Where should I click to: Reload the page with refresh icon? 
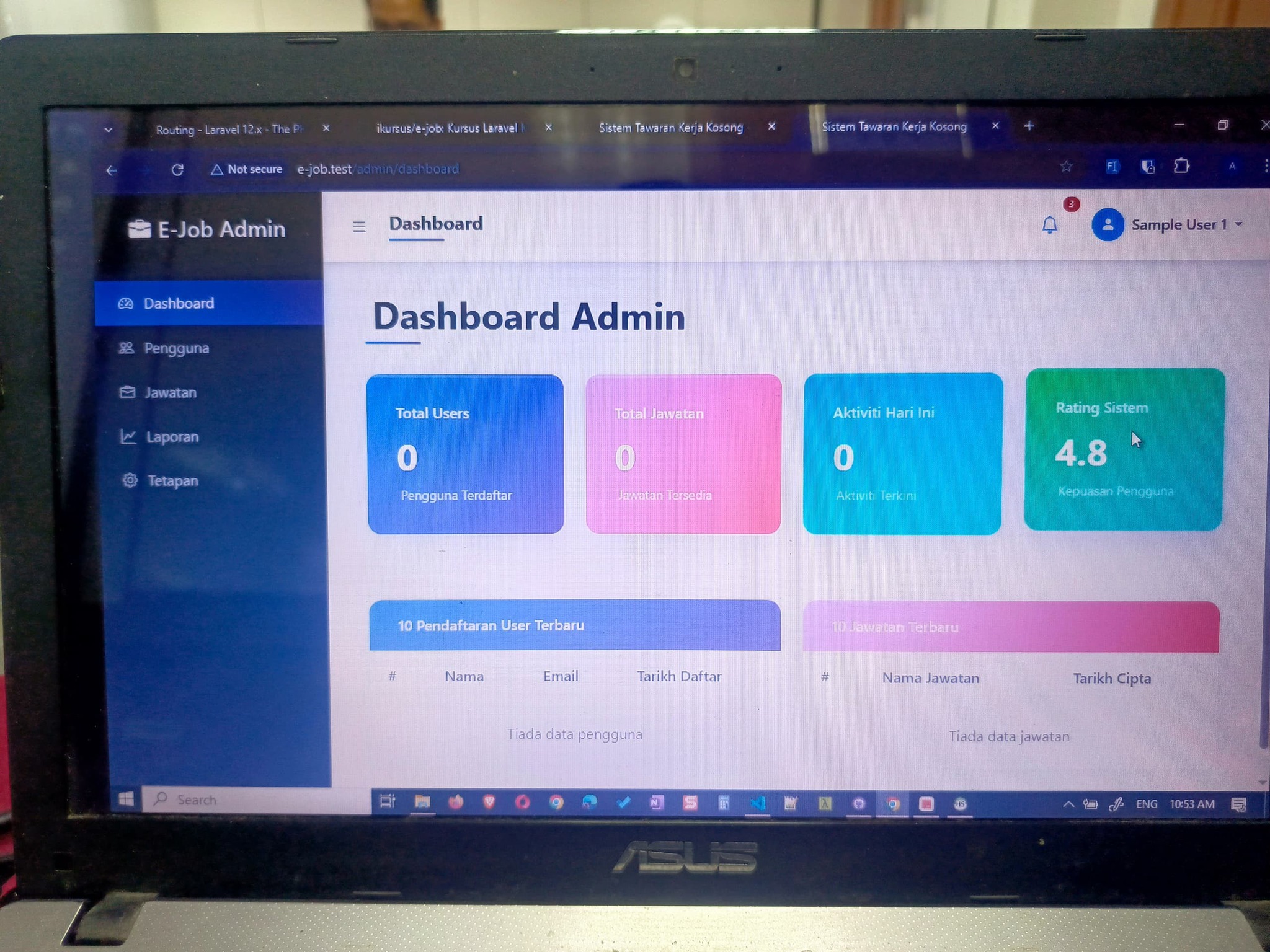click(177, 170)
